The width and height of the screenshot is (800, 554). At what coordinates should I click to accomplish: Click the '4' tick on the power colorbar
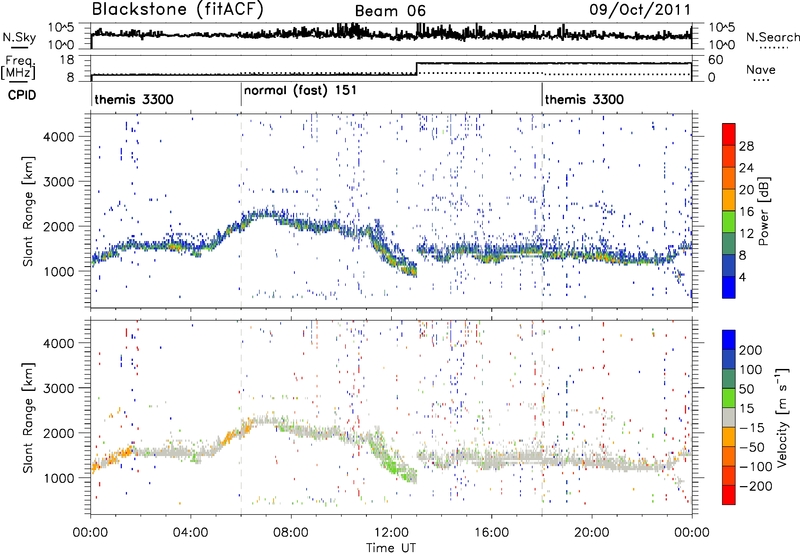742,277
